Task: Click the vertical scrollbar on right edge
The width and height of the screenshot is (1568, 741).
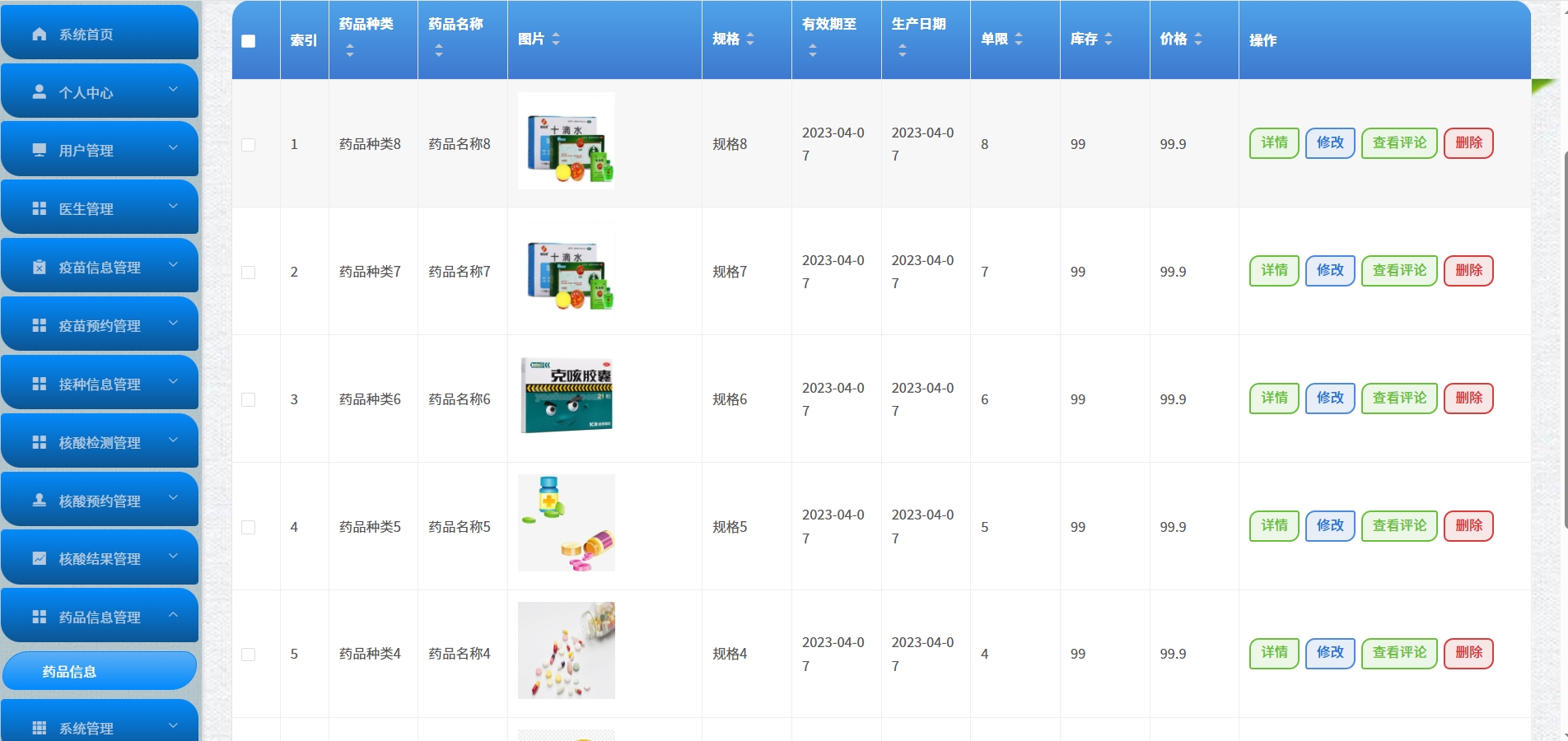Action: tap(1565, 339)
